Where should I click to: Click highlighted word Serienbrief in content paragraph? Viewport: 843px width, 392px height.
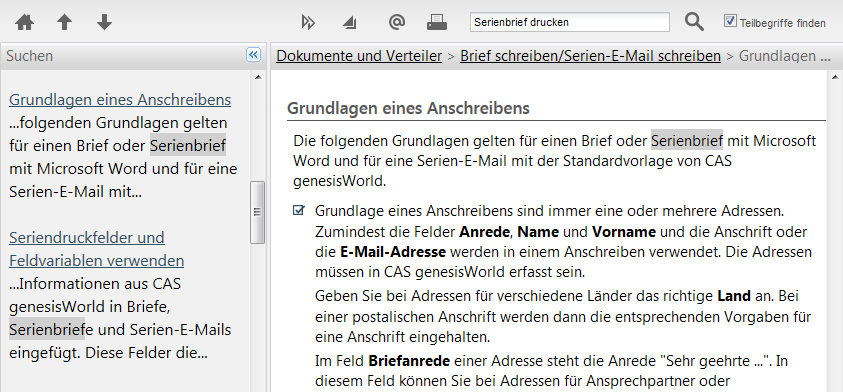pos(687,141)
